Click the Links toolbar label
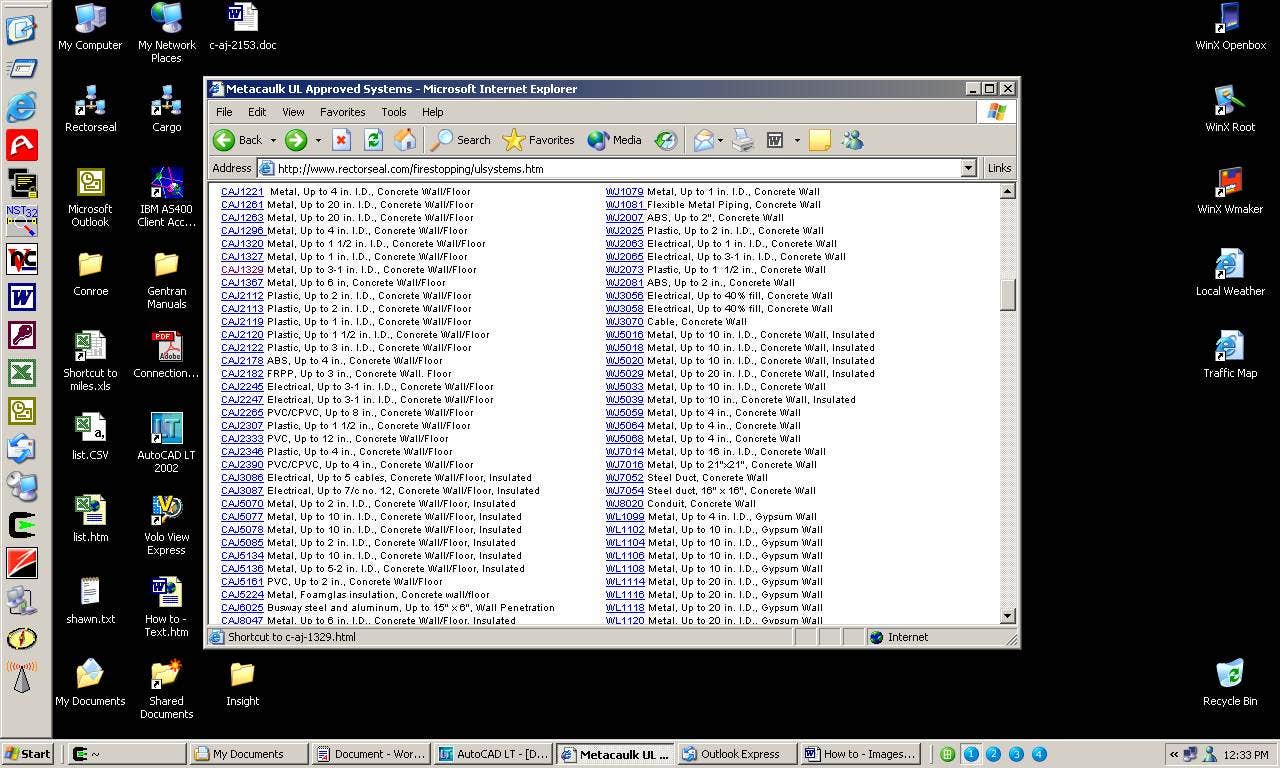This screenshot has height=768, width=1280. pyautogui.click(x=999, y=168)
